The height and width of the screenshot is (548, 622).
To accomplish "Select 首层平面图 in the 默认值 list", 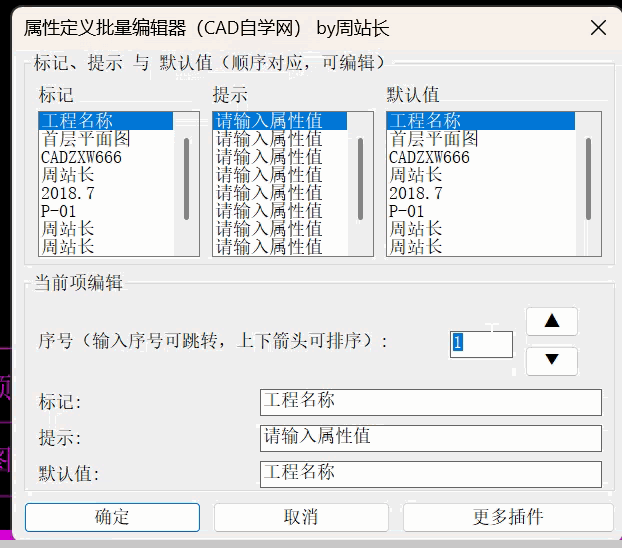I will pyautogui.click(x=434, y=139).
